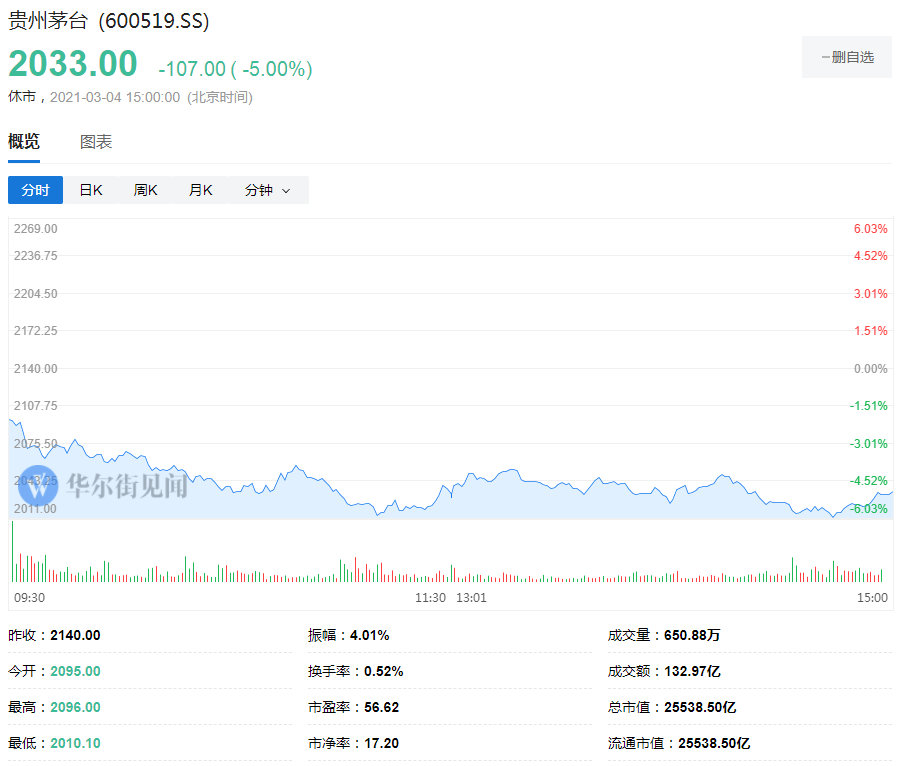Screen dimensions: 902x766
Task: Click the 市盈率 value 56.62
Action: [x=381, y=707]
